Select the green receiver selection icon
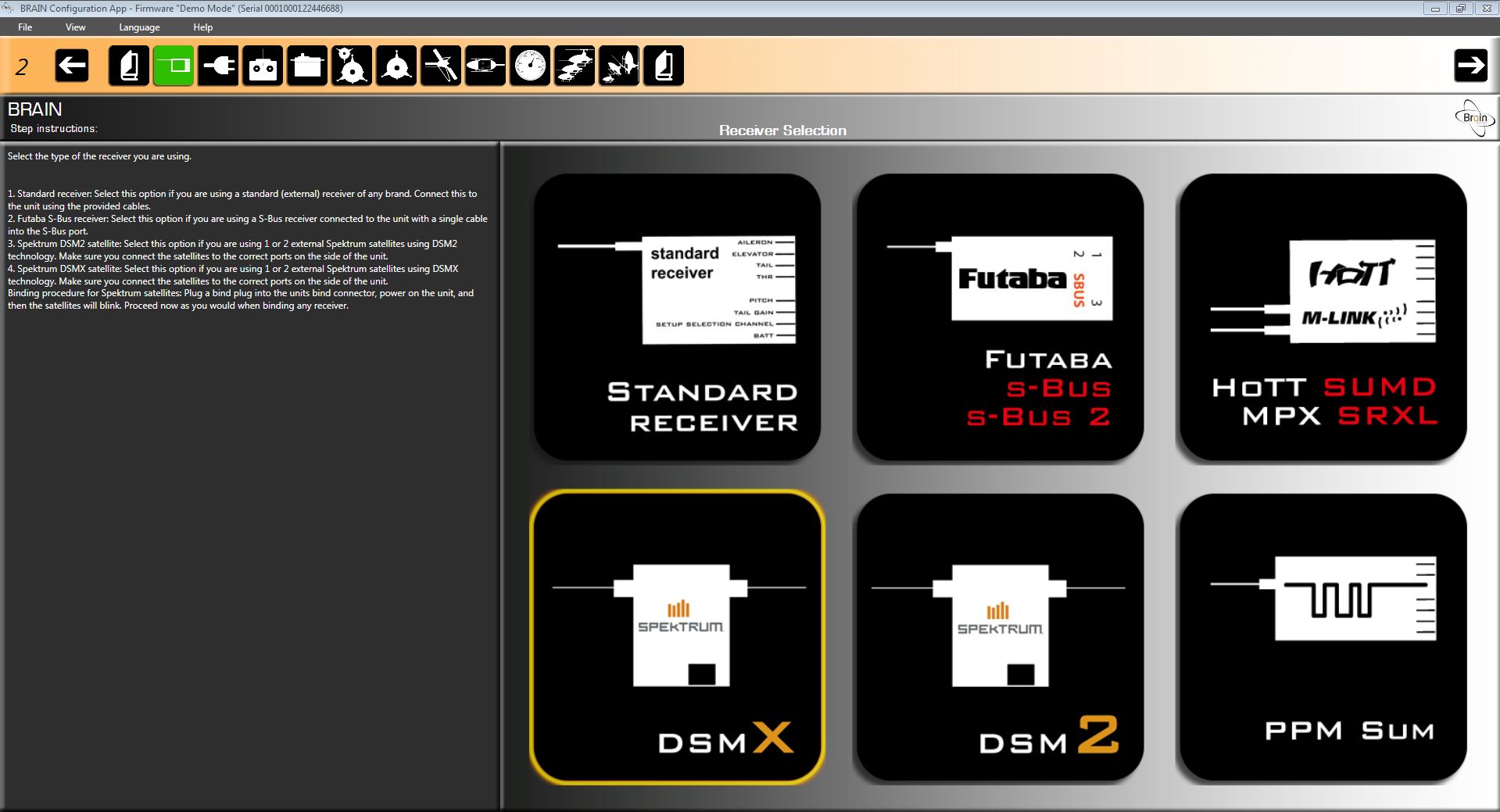Screen dimensions: 1500x812 [x=174, y=66]
